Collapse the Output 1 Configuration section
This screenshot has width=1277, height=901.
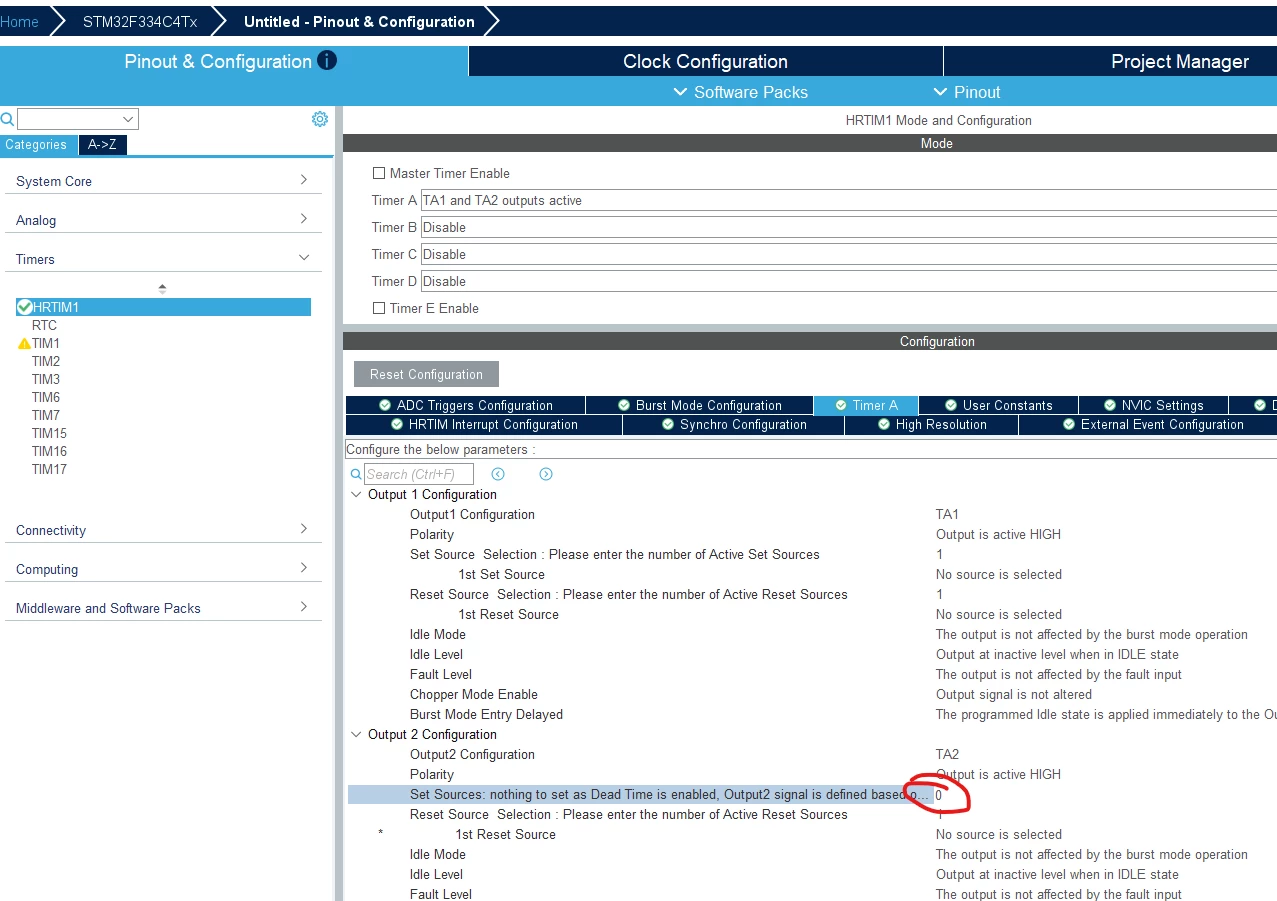pyautogui.click(x=356, y=494)
